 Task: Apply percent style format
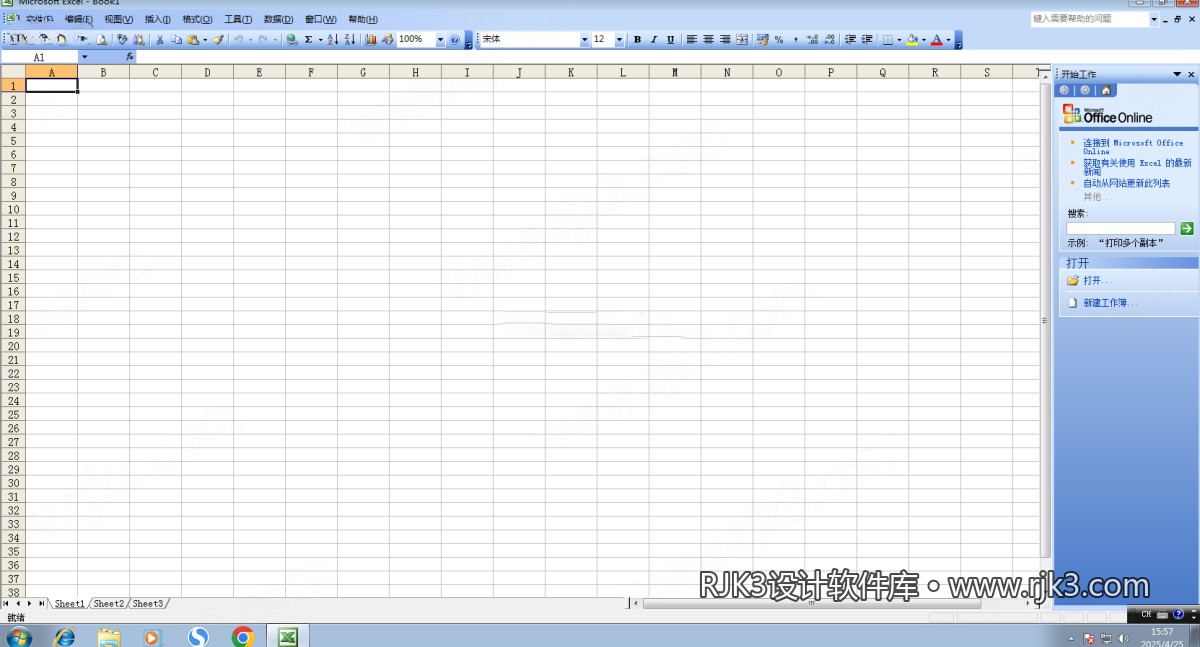point(779,40)
